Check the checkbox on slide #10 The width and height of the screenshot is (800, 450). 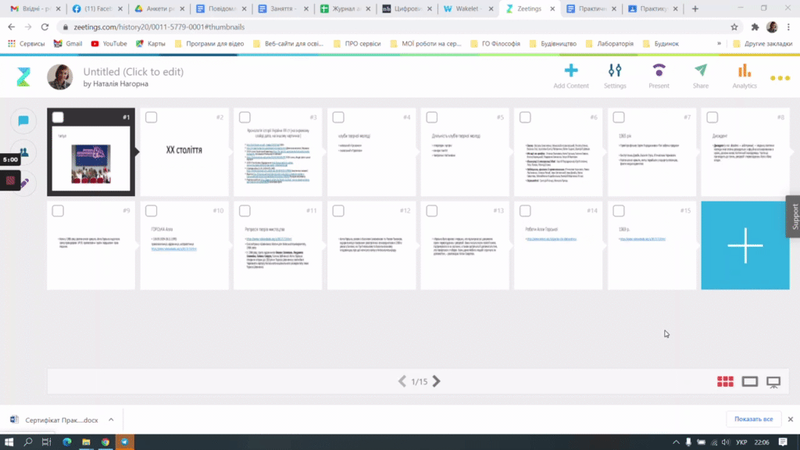point(151,211)
